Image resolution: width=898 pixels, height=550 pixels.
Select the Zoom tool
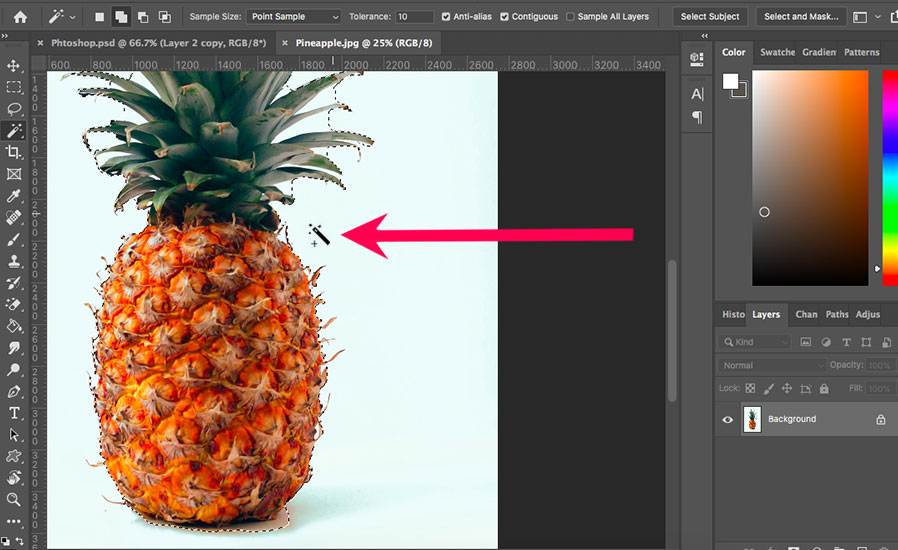[x=14, y=500]
